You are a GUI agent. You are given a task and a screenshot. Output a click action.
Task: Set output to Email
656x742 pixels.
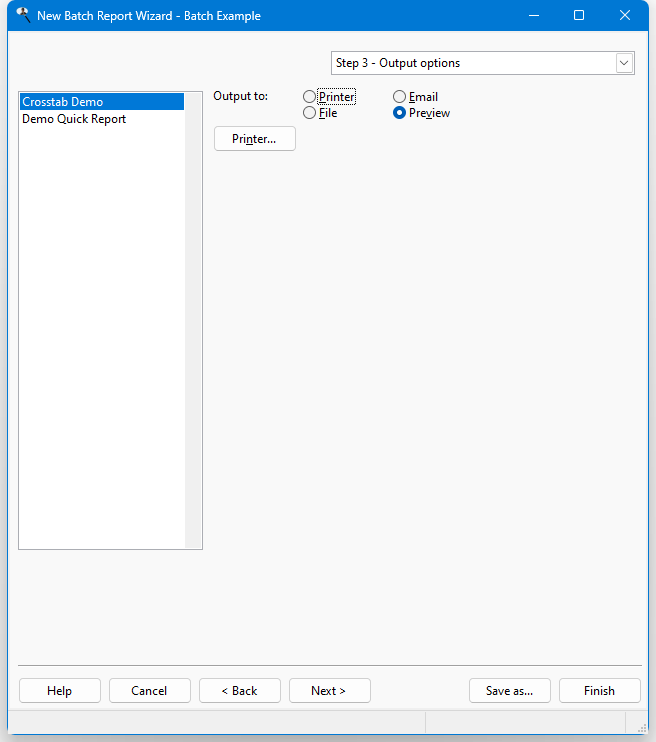(x=399, y=97)
